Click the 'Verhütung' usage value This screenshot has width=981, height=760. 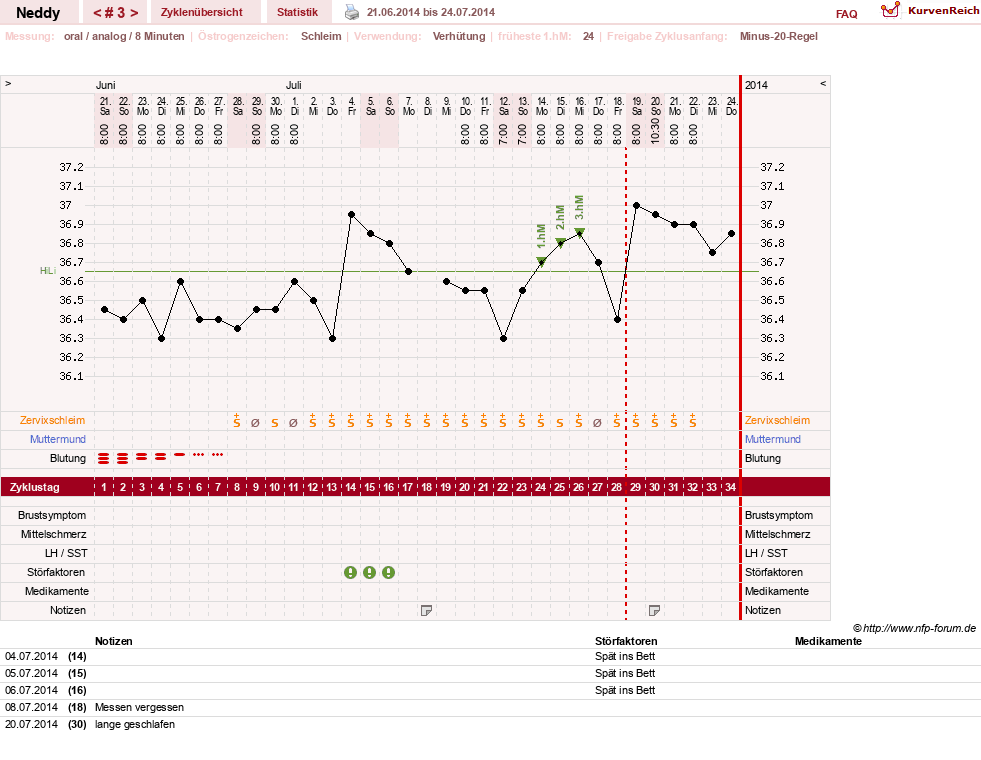[x=459, y=36]
